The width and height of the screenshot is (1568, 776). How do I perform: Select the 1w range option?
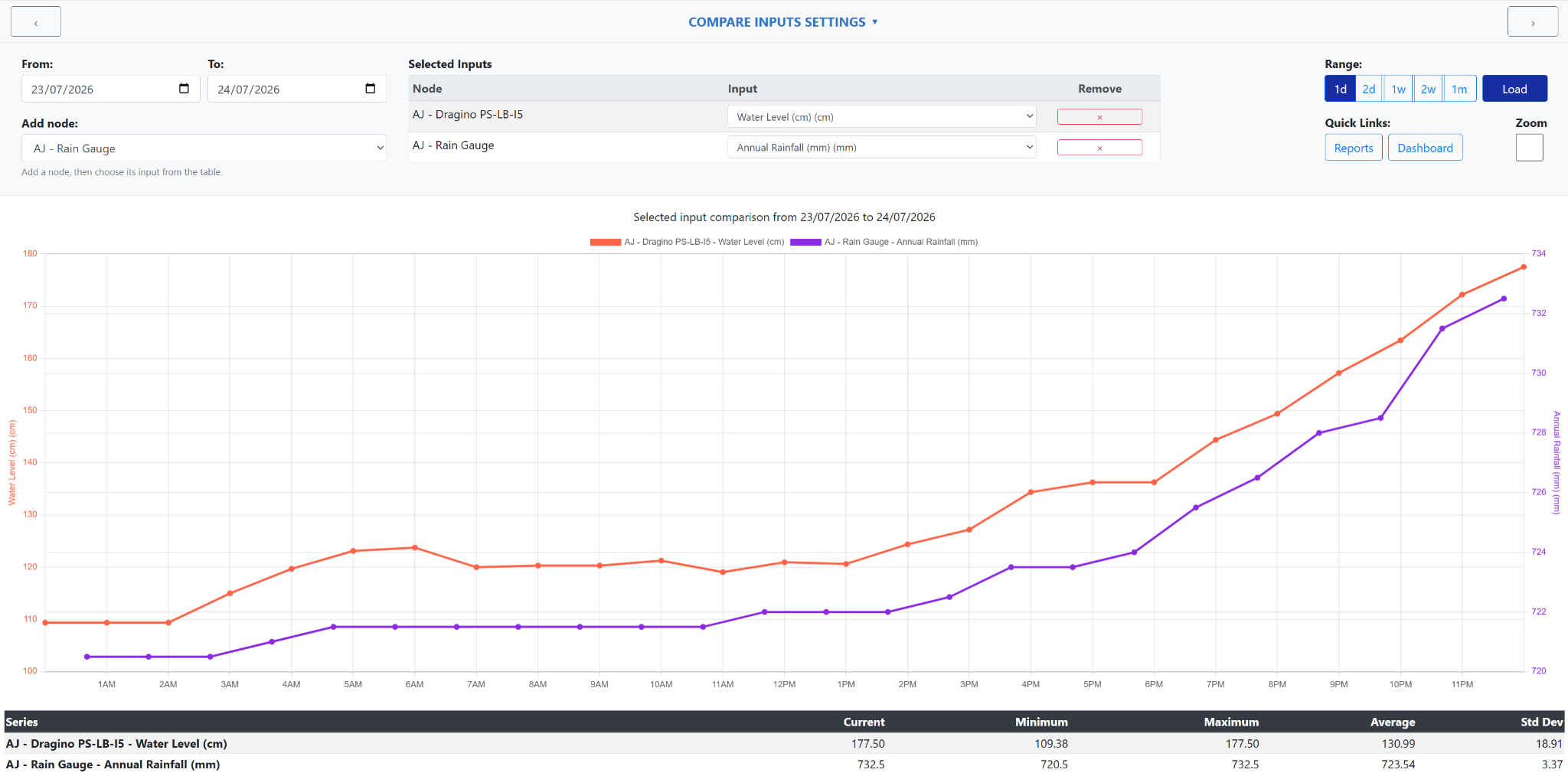(1398, 89)
